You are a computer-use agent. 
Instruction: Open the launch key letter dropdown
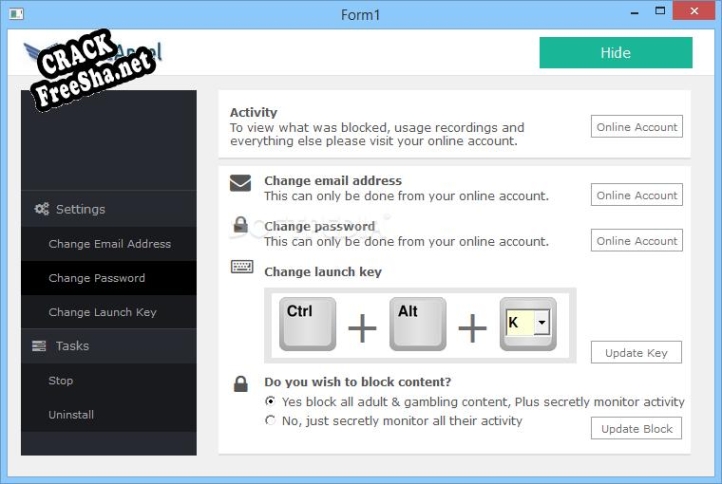541,323
